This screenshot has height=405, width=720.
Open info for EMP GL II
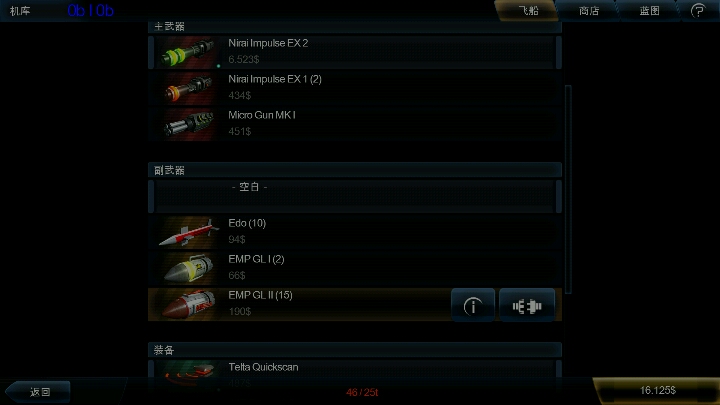click(x=473, y=305)
